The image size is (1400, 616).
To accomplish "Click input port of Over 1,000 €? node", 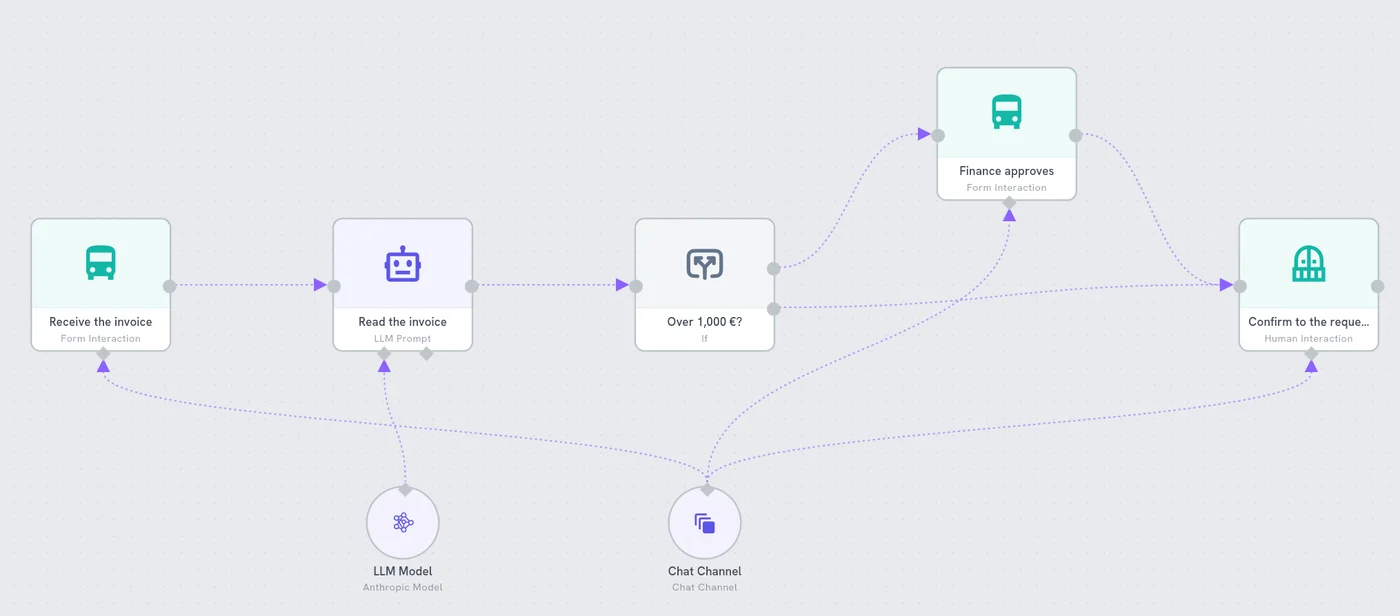I will pos(636,286).
